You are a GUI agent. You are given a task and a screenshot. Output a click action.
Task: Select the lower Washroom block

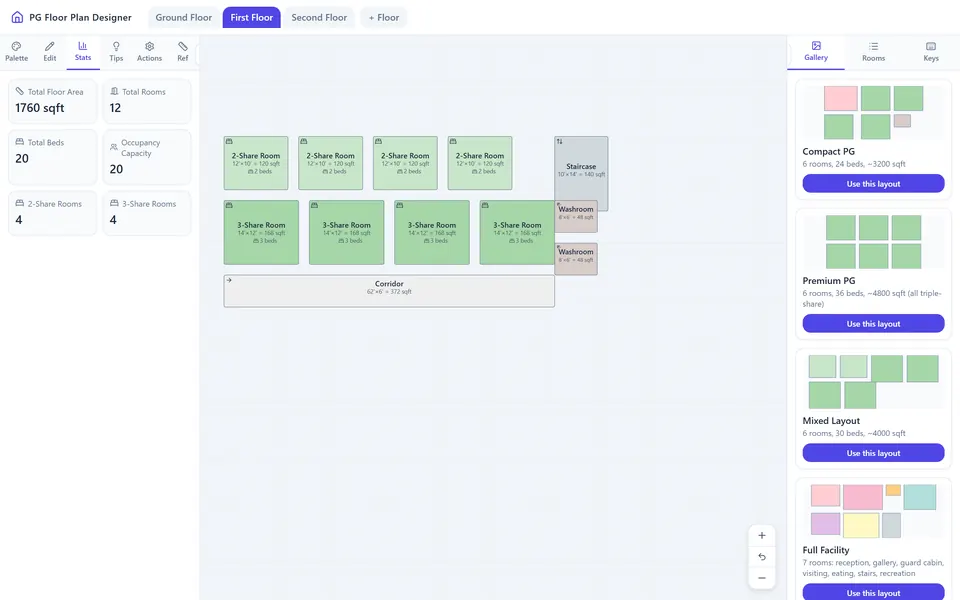click(576, 259)
